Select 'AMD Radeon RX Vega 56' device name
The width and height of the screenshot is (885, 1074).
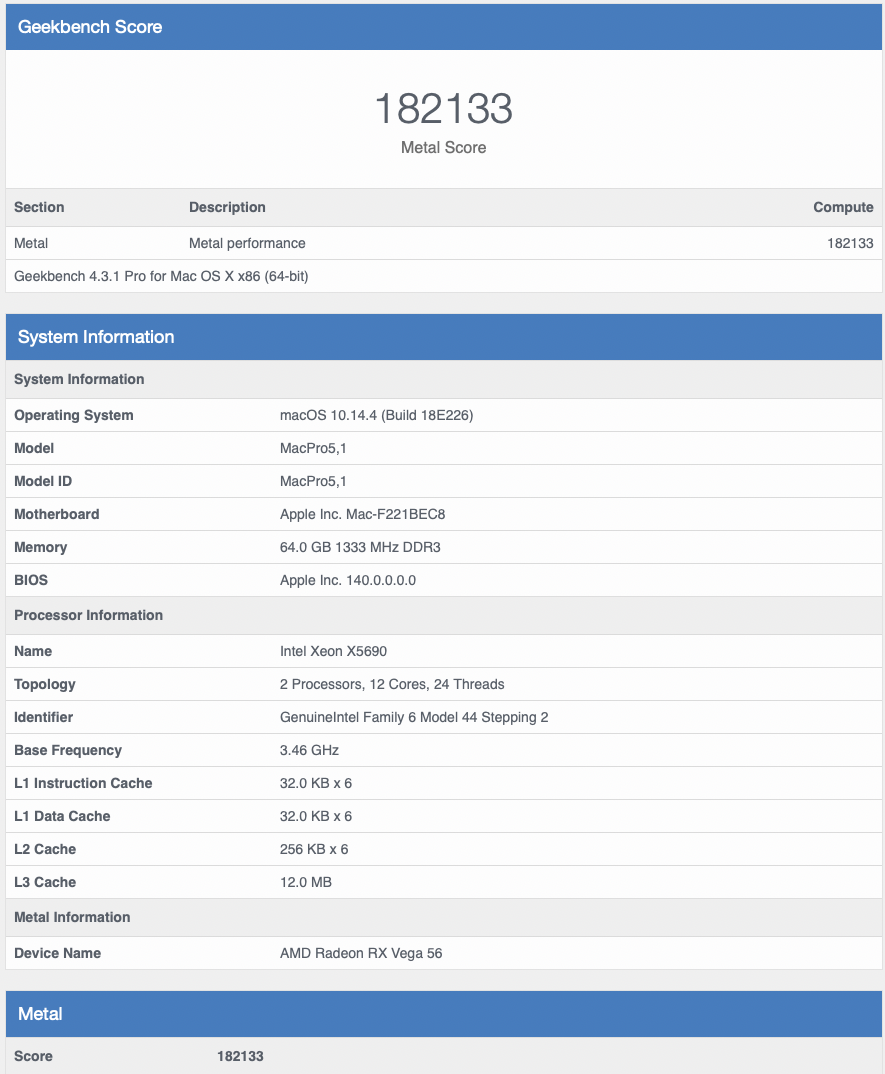(361, 953)
